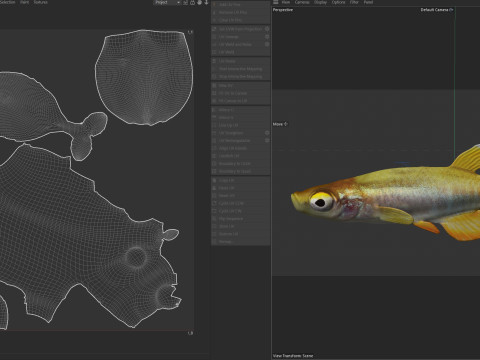Screen dimensions: 480x360
Task: Click Boundary to Circle
Action: coord(240,164)
